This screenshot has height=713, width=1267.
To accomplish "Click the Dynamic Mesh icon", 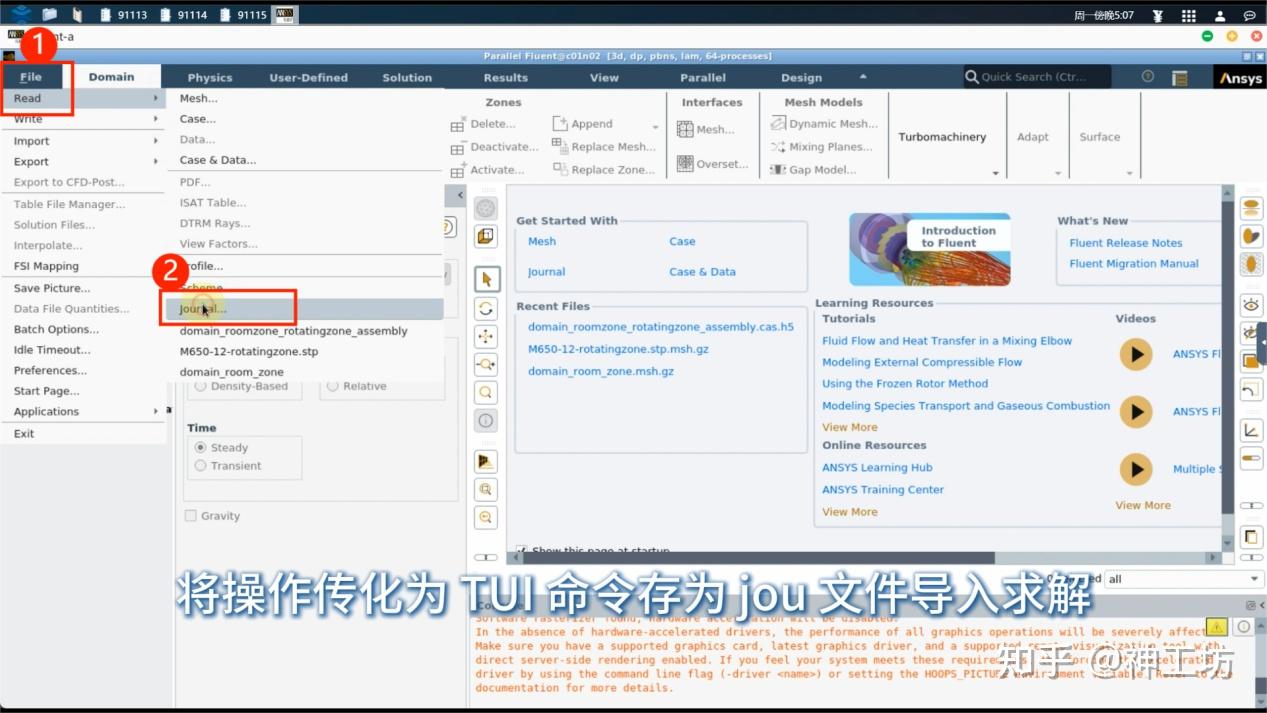I will pos(778,123).
